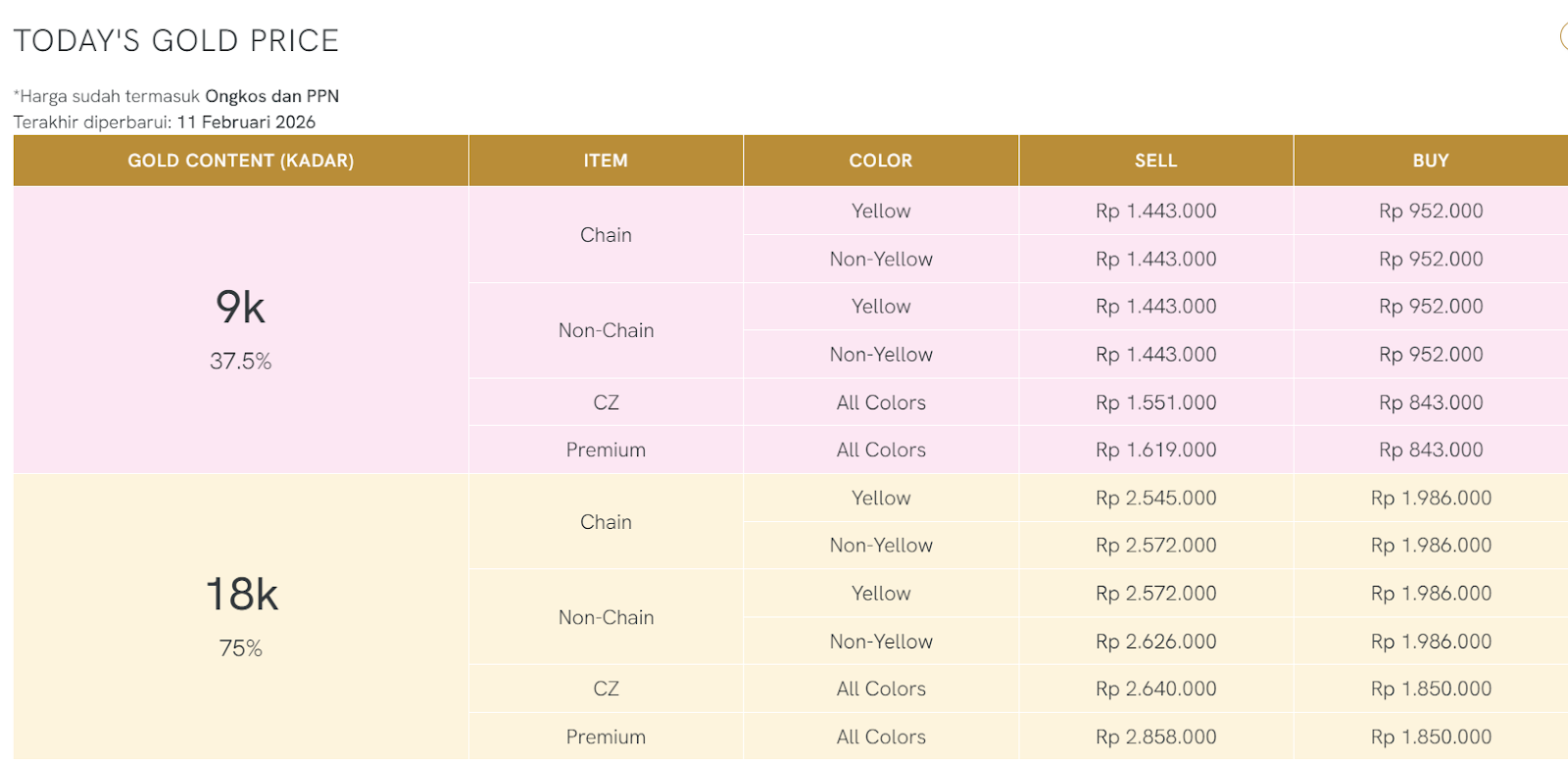Click the 18k Premium sell price Rp 2.858.000

coord(1155,738)
